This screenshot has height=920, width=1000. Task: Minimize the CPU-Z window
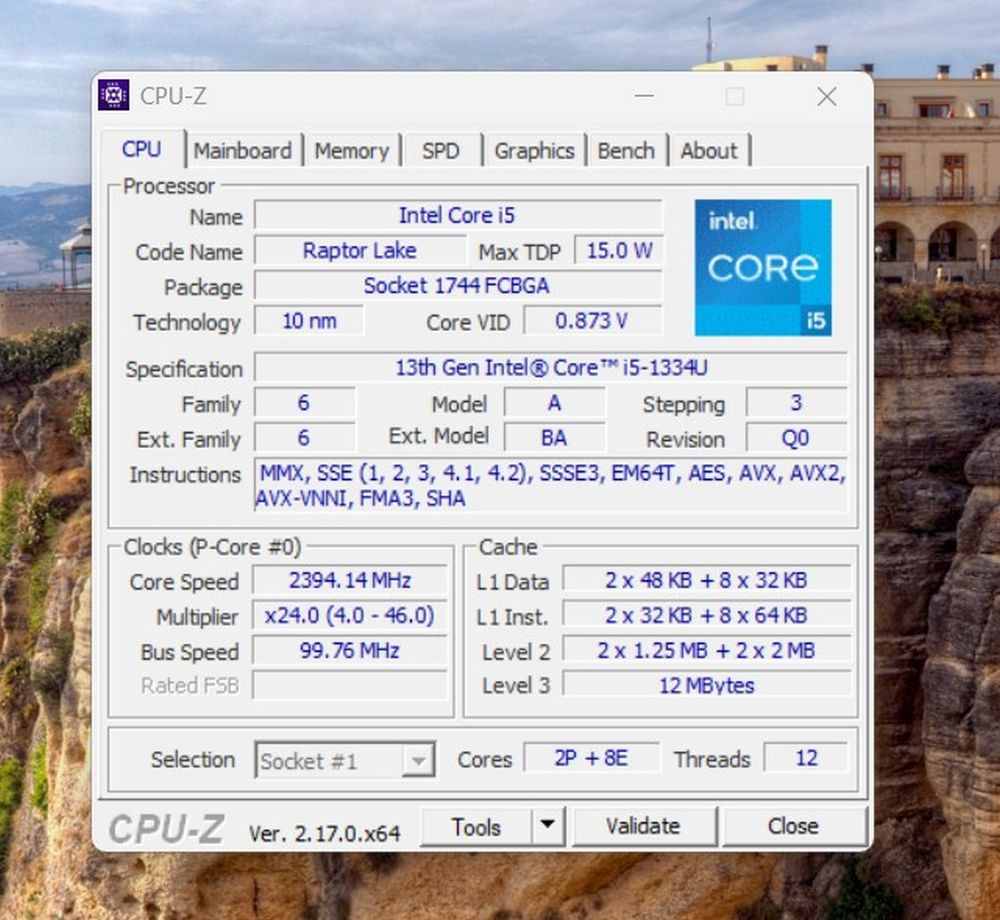tap(644, 97)
